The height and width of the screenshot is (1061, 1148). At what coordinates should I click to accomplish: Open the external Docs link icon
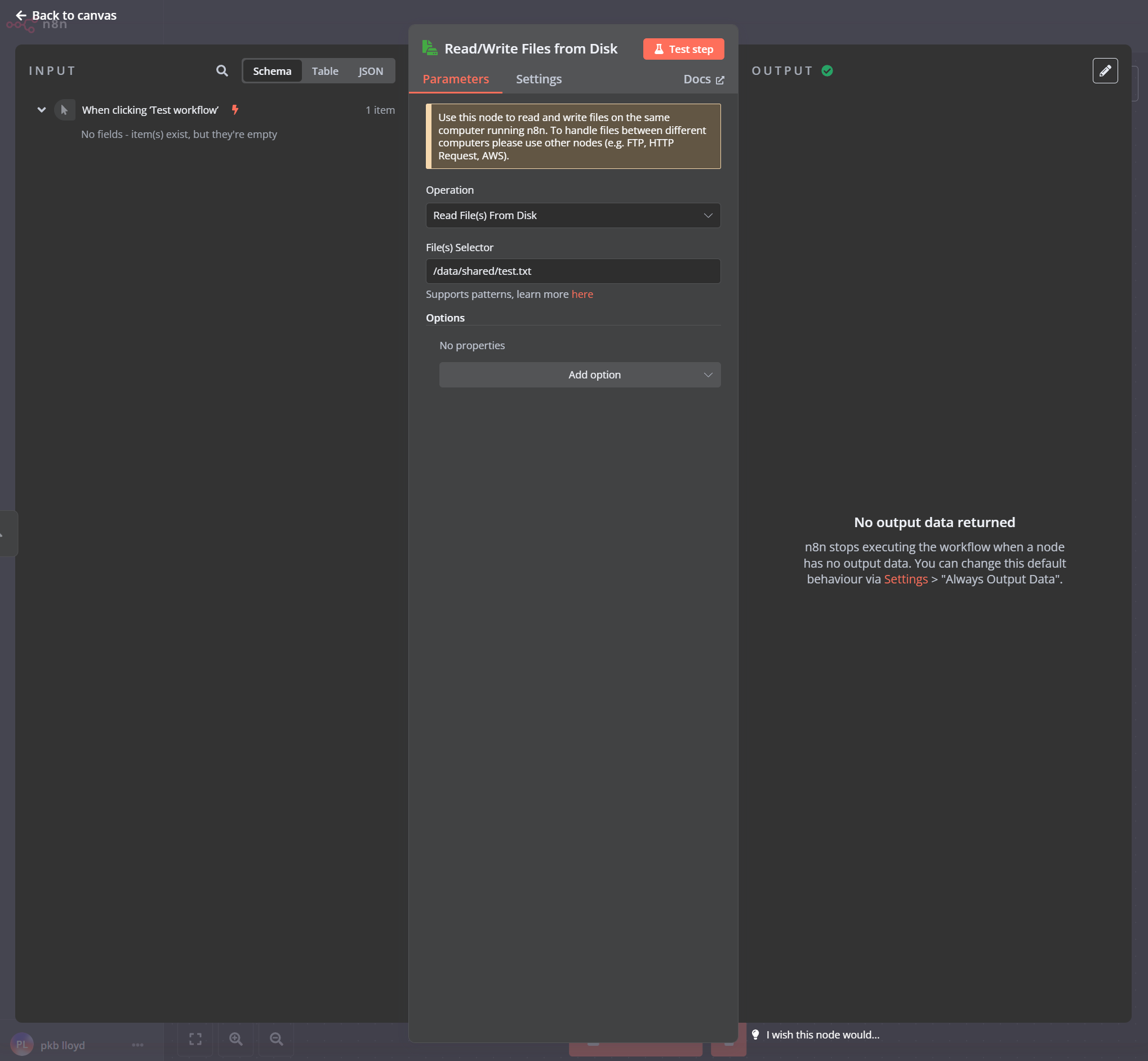click(x=719, y=80)
